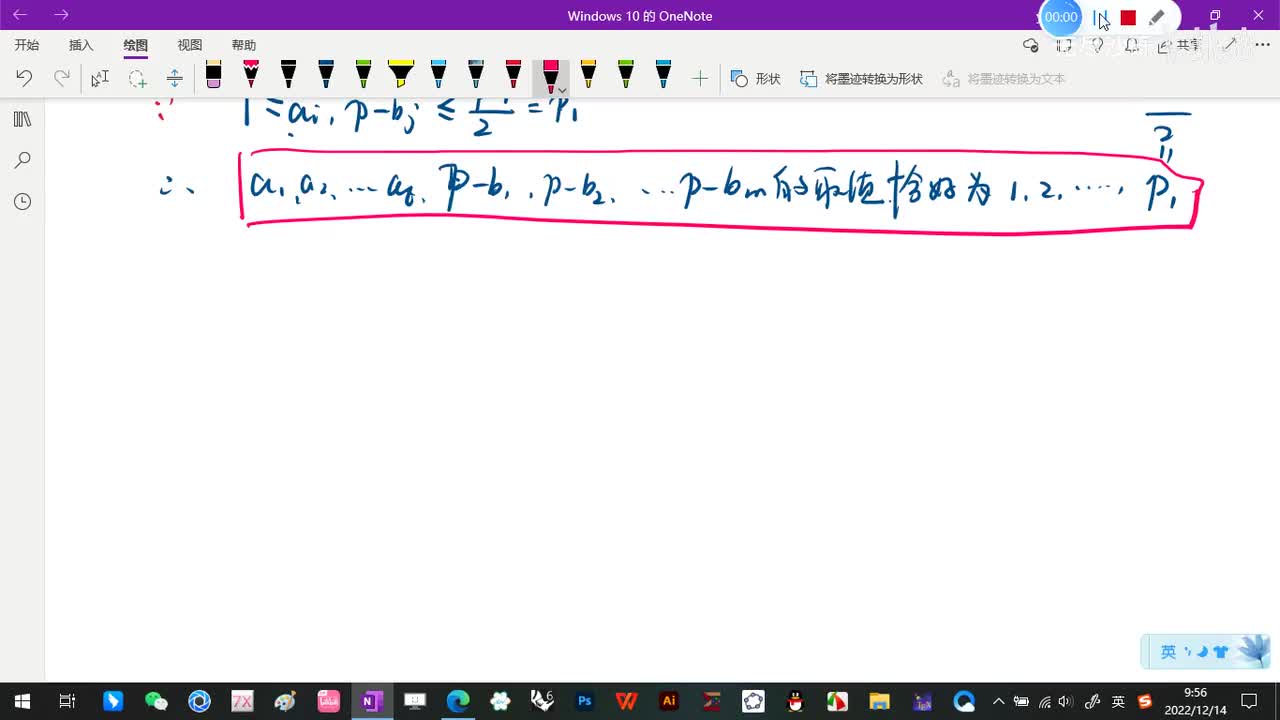Pick the red pencil pen
The height and width of the screenshot is (720, 1280).
tap(251, 75)
